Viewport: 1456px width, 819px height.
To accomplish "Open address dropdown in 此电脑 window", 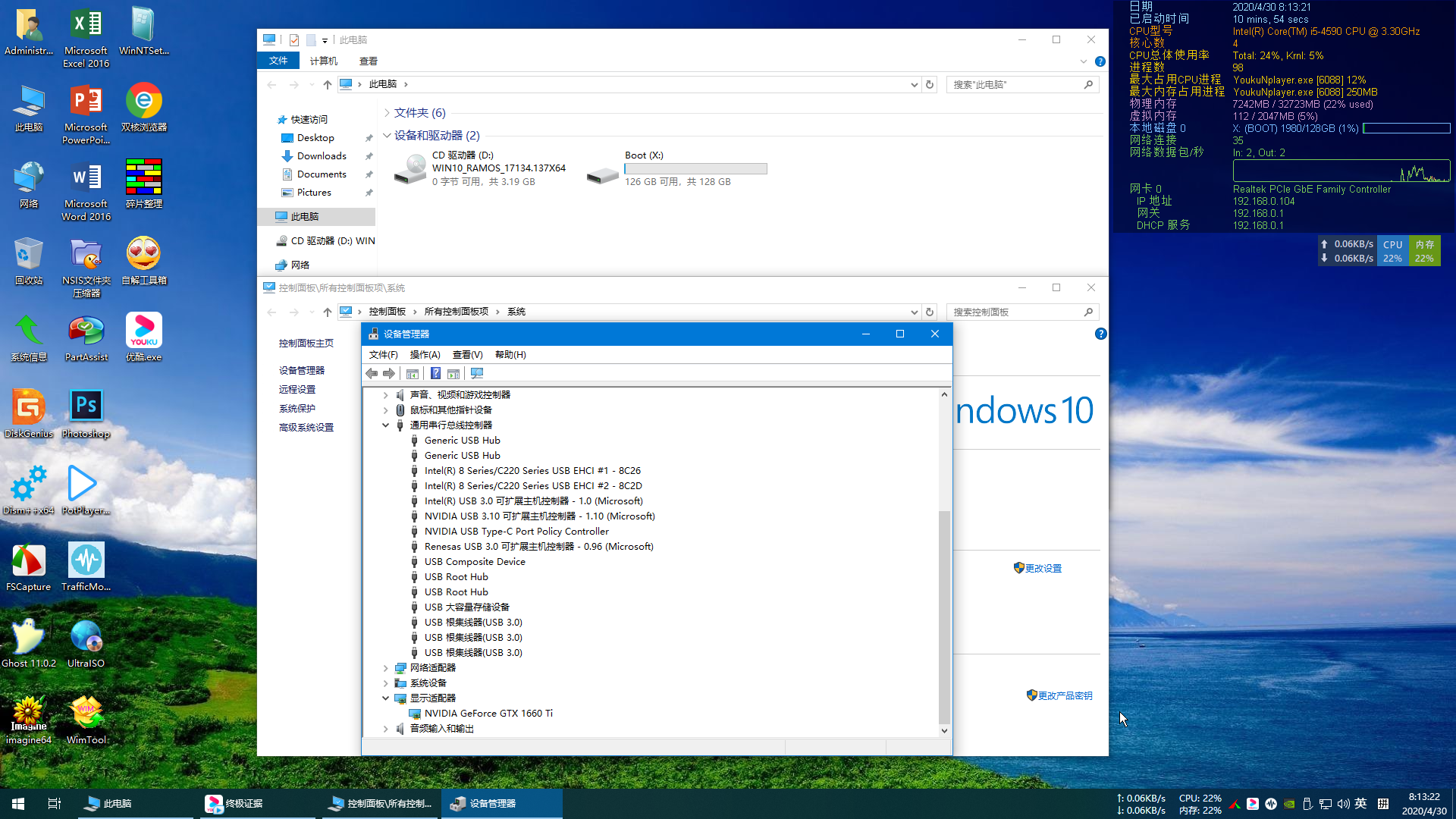I will coord(914,84).
